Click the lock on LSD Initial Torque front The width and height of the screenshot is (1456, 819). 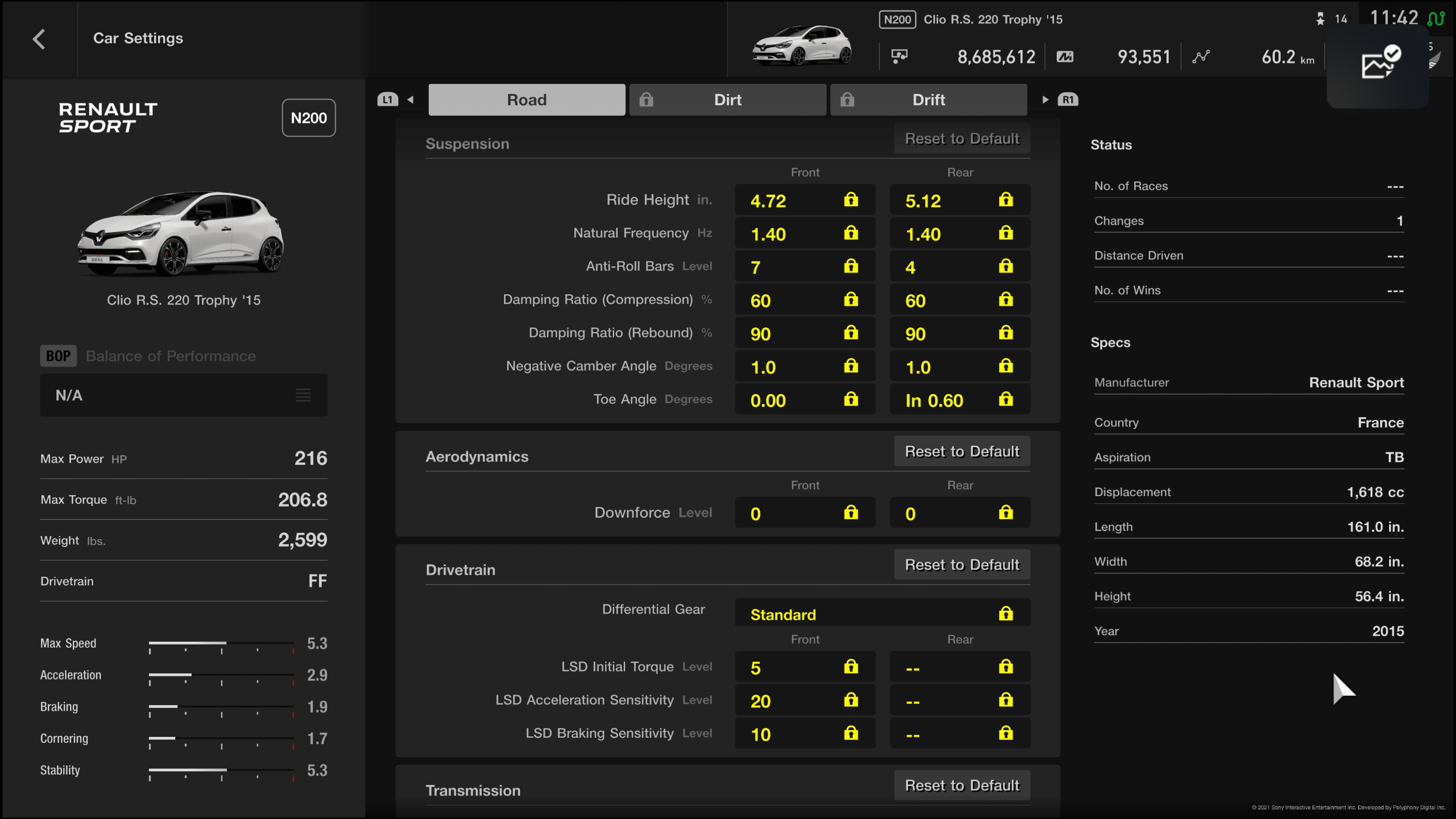tap(850, 667)
